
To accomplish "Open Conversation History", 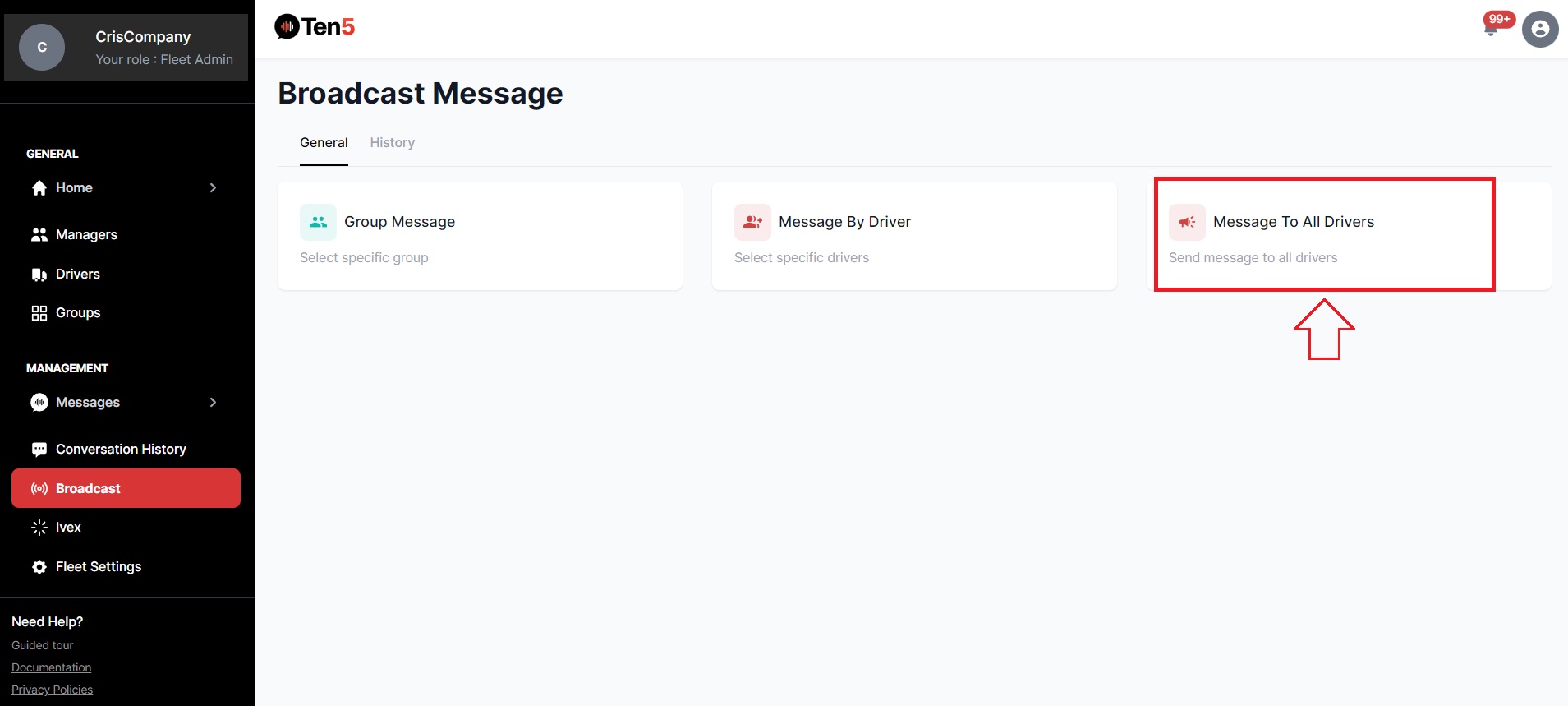I will point(121,450).
